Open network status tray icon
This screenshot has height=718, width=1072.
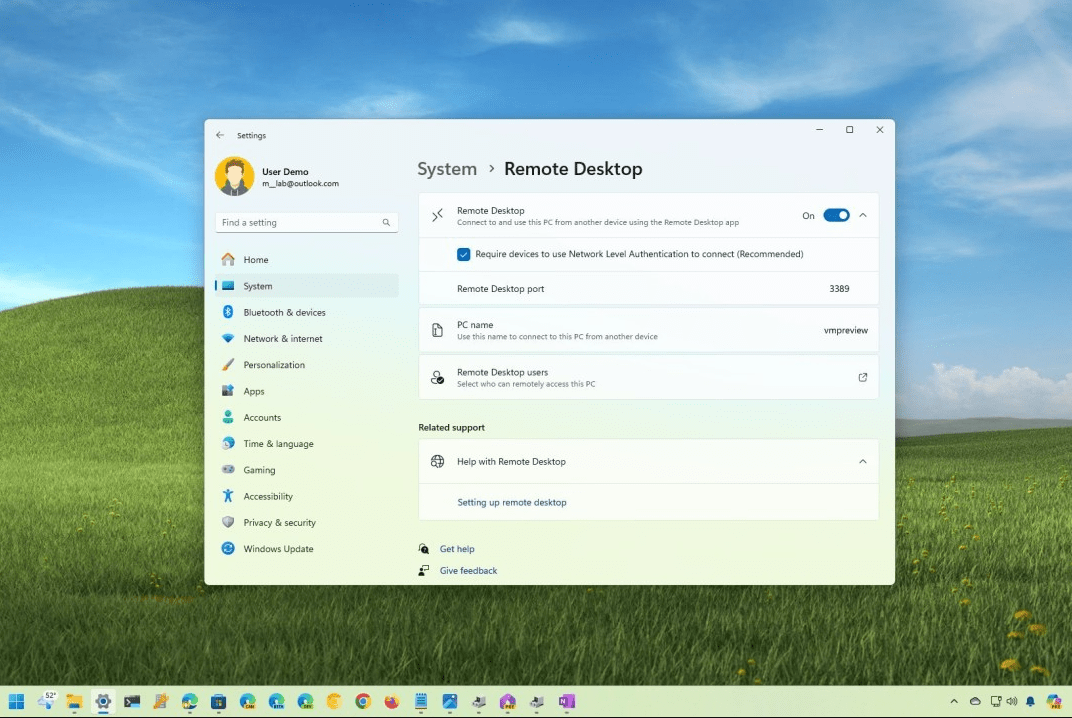996,702
